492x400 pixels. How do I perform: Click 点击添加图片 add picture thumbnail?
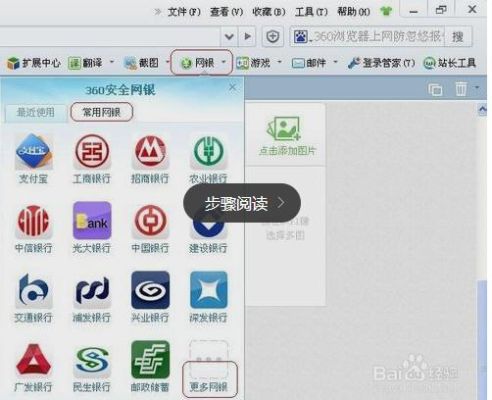(286, 135)
